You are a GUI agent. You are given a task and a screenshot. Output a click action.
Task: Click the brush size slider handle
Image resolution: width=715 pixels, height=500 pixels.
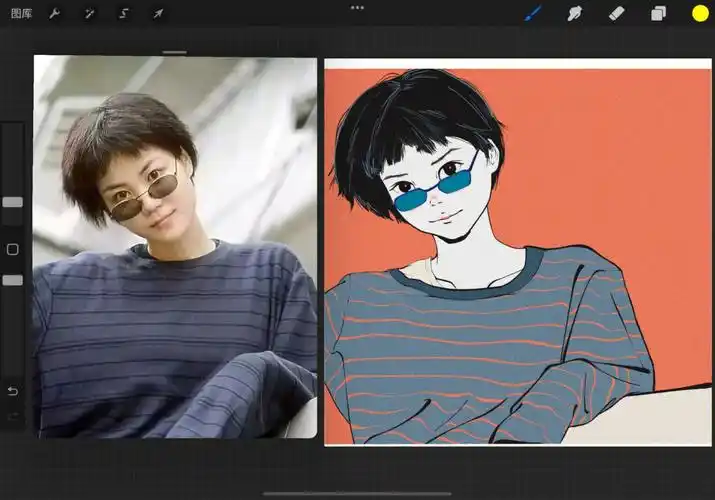click(x=13, y=202)
